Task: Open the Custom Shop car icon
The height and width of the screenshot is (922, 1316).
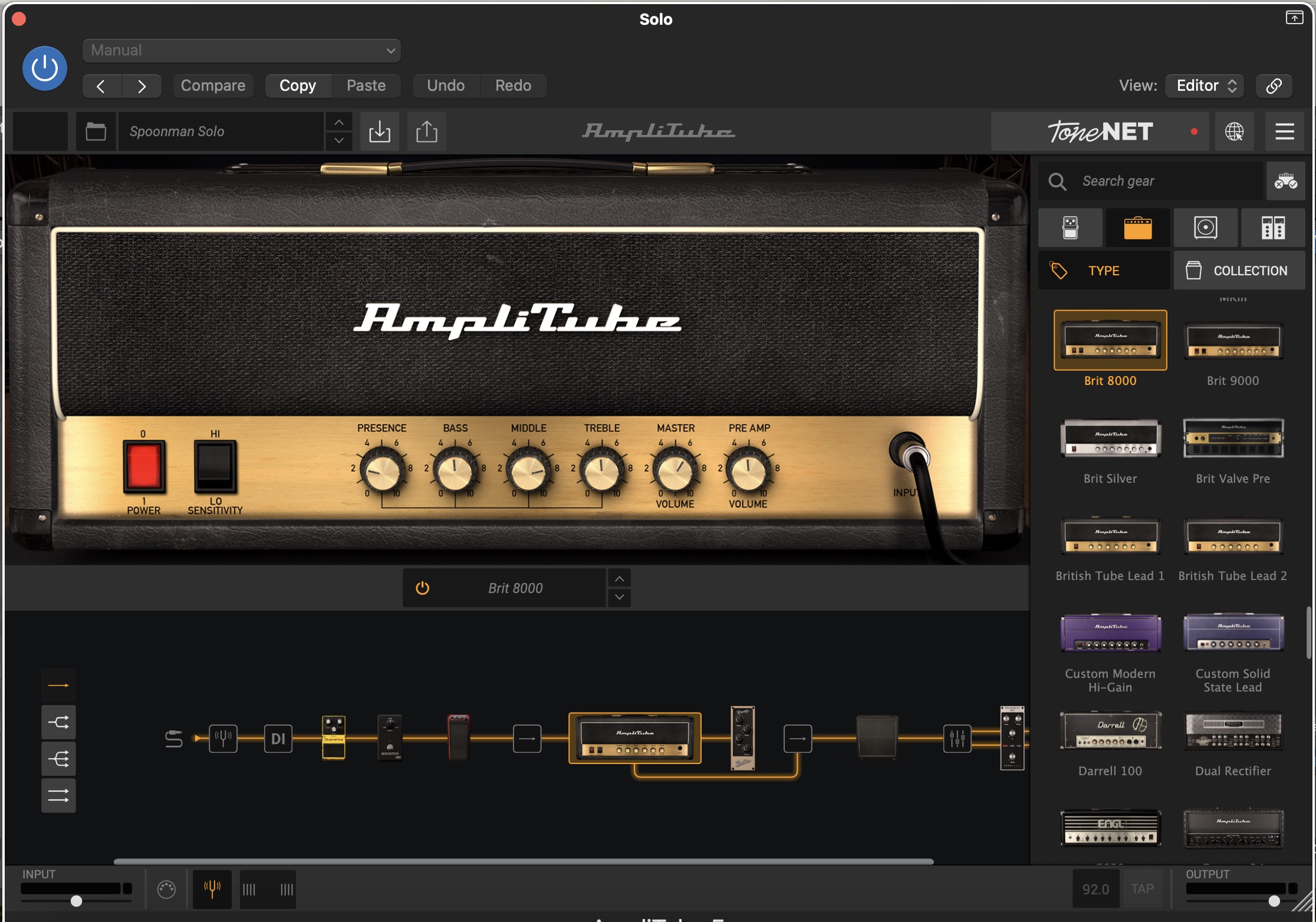Action: click(x=1285, y=181)
